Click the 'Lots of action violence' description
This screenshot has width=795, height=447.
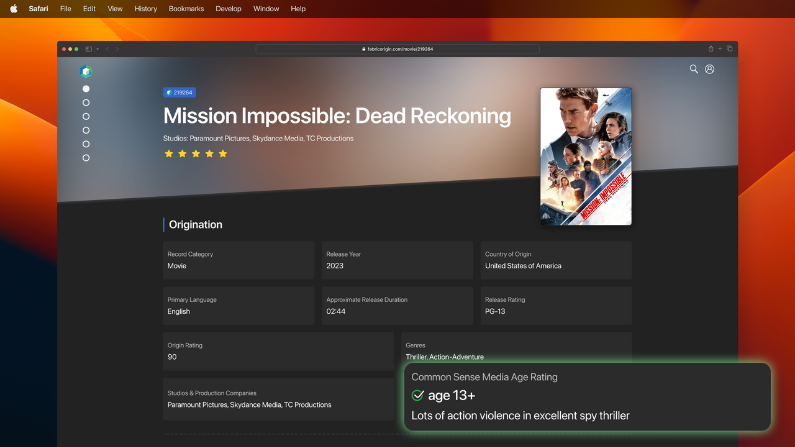(520, 416)
